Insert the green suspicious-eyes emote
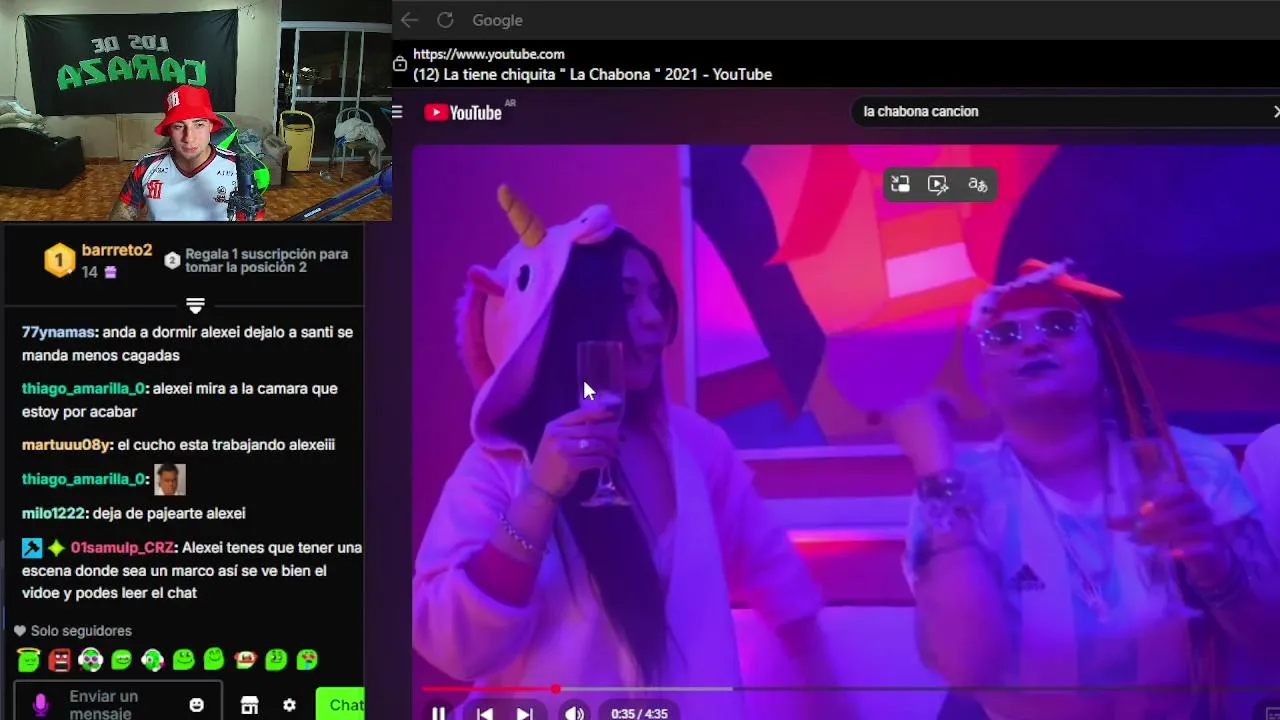Image resolution: width=1280 pixels, height=720 pixels. point(276,659)
